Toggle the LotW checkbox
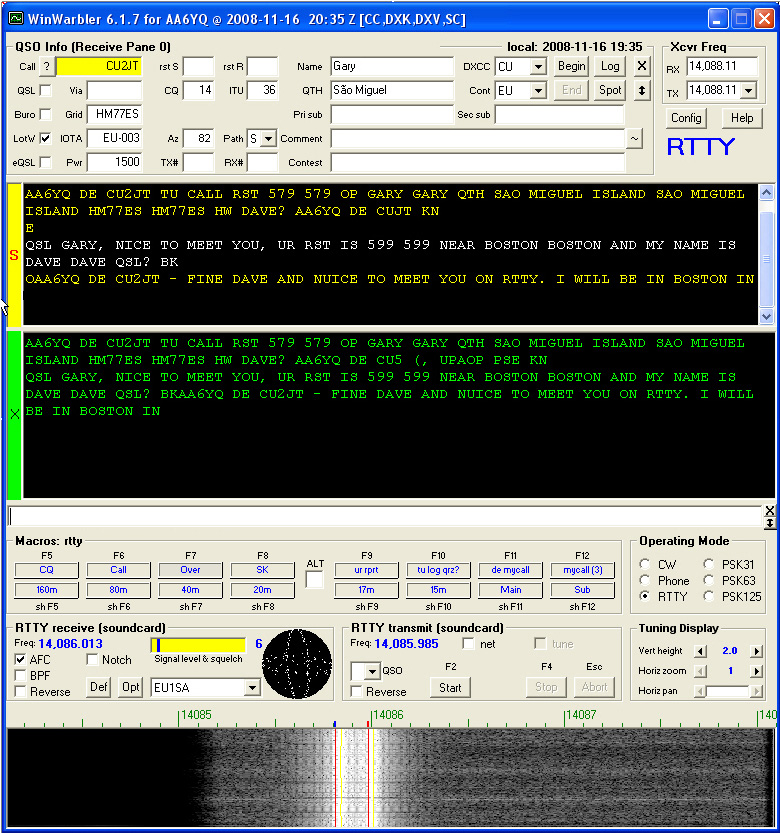The image size is (780, 833). click(x=46, y=139)
